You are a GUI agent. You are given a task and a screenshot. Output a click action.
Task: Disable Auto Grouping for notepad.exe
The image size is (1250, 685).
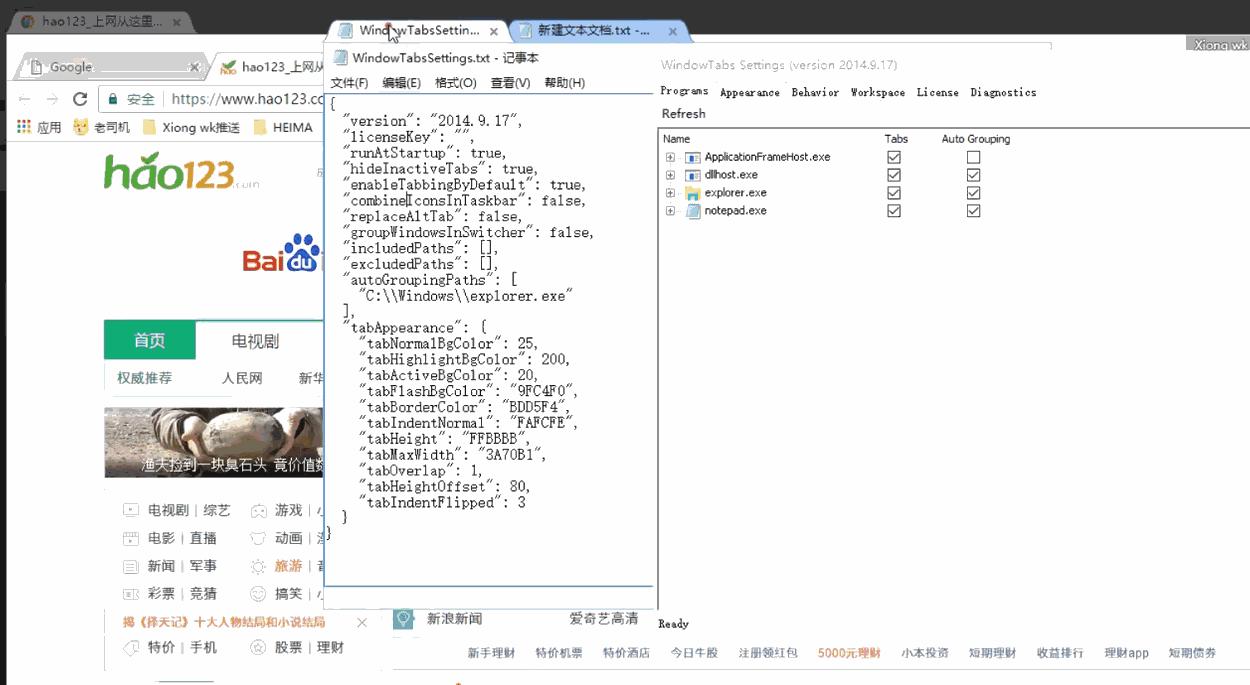click(x=973, y=211)
